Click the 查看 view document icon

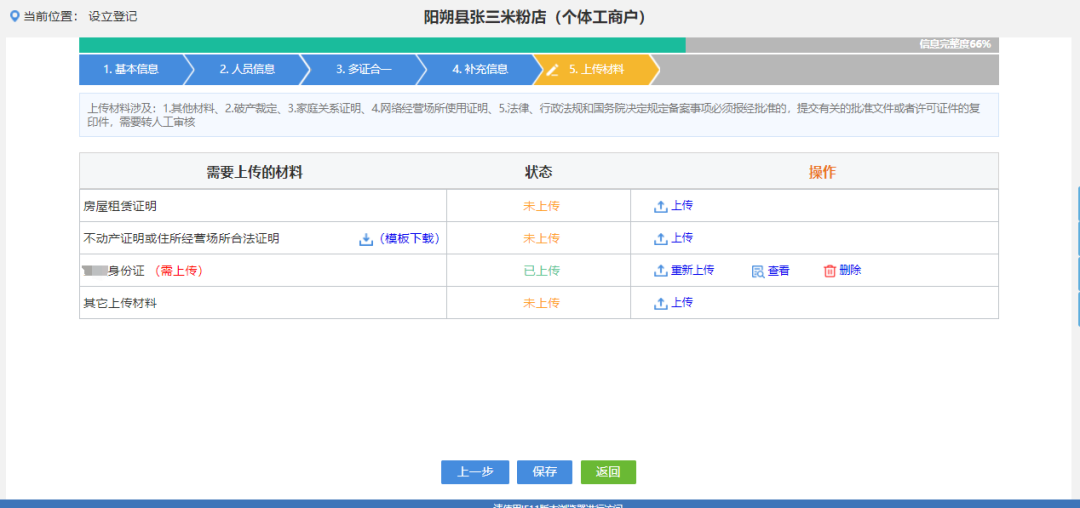758,271
